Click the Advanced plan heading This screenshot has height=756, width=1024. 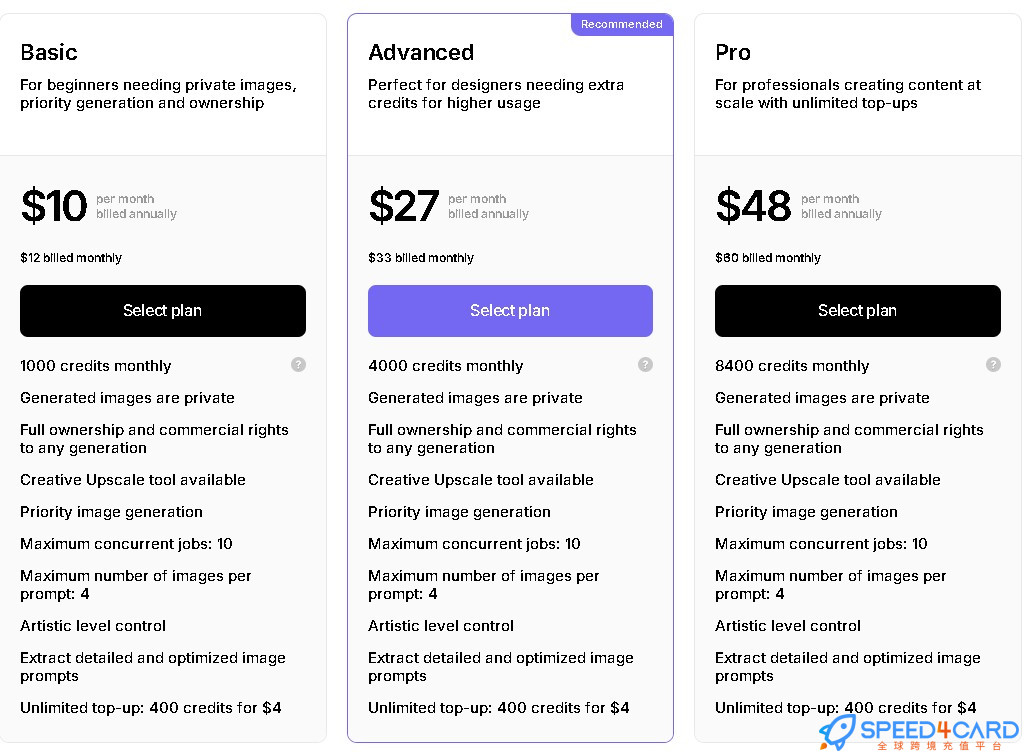point(421,52)
